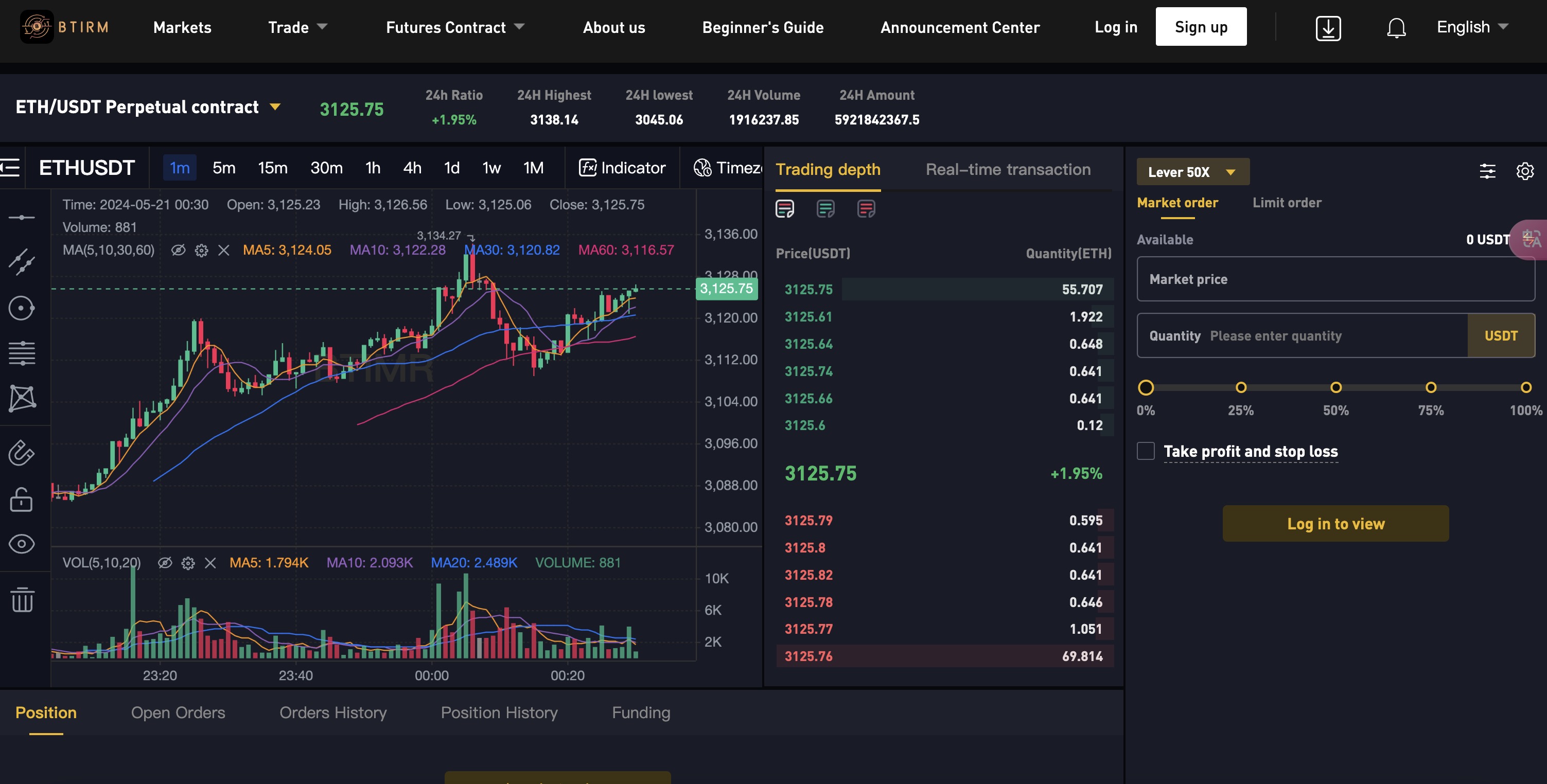
Task: Switch chart to 5m interval
Action: click(223, 168)
